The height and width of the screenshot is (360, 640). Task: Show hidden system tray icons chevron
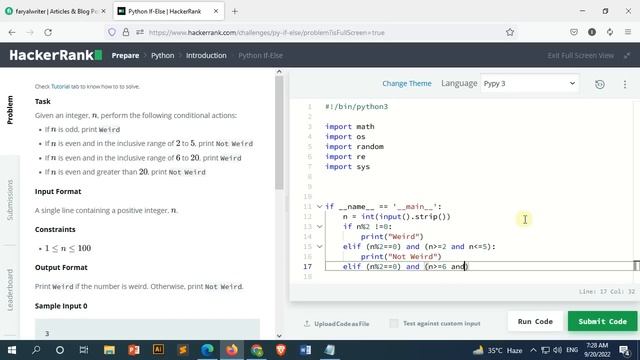coord(533,350)
